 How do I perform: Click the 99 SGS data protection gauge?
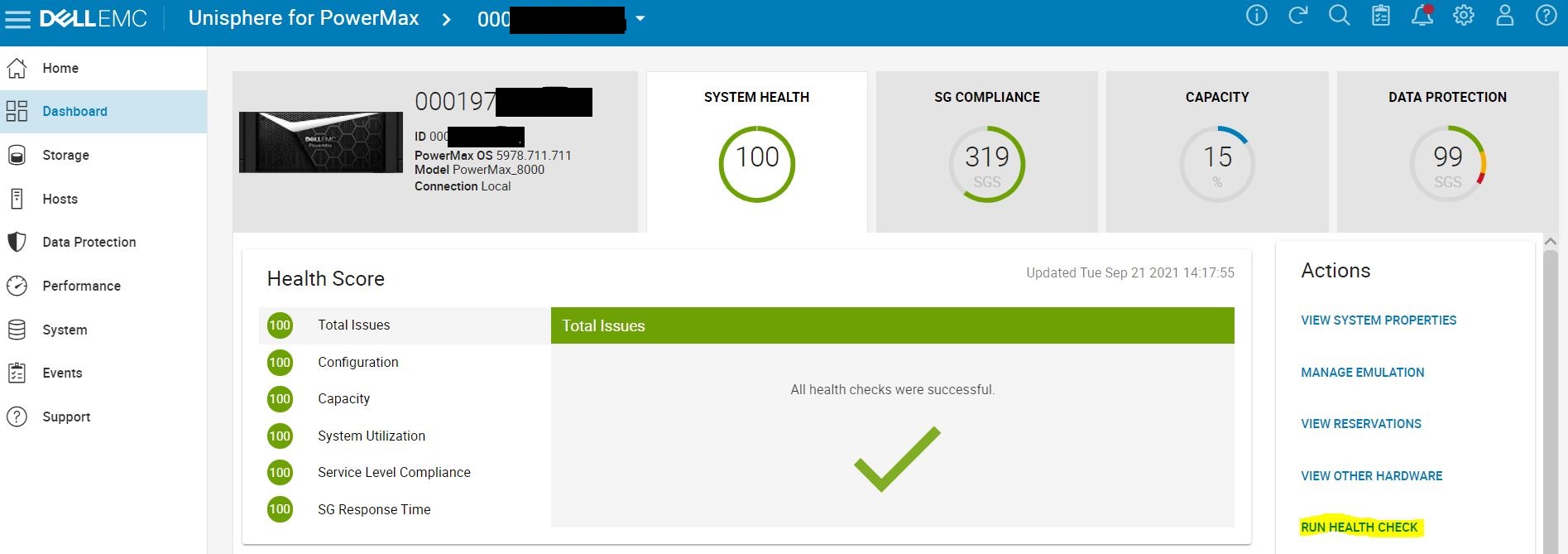pyautogui.click(x=1448, y=164)
